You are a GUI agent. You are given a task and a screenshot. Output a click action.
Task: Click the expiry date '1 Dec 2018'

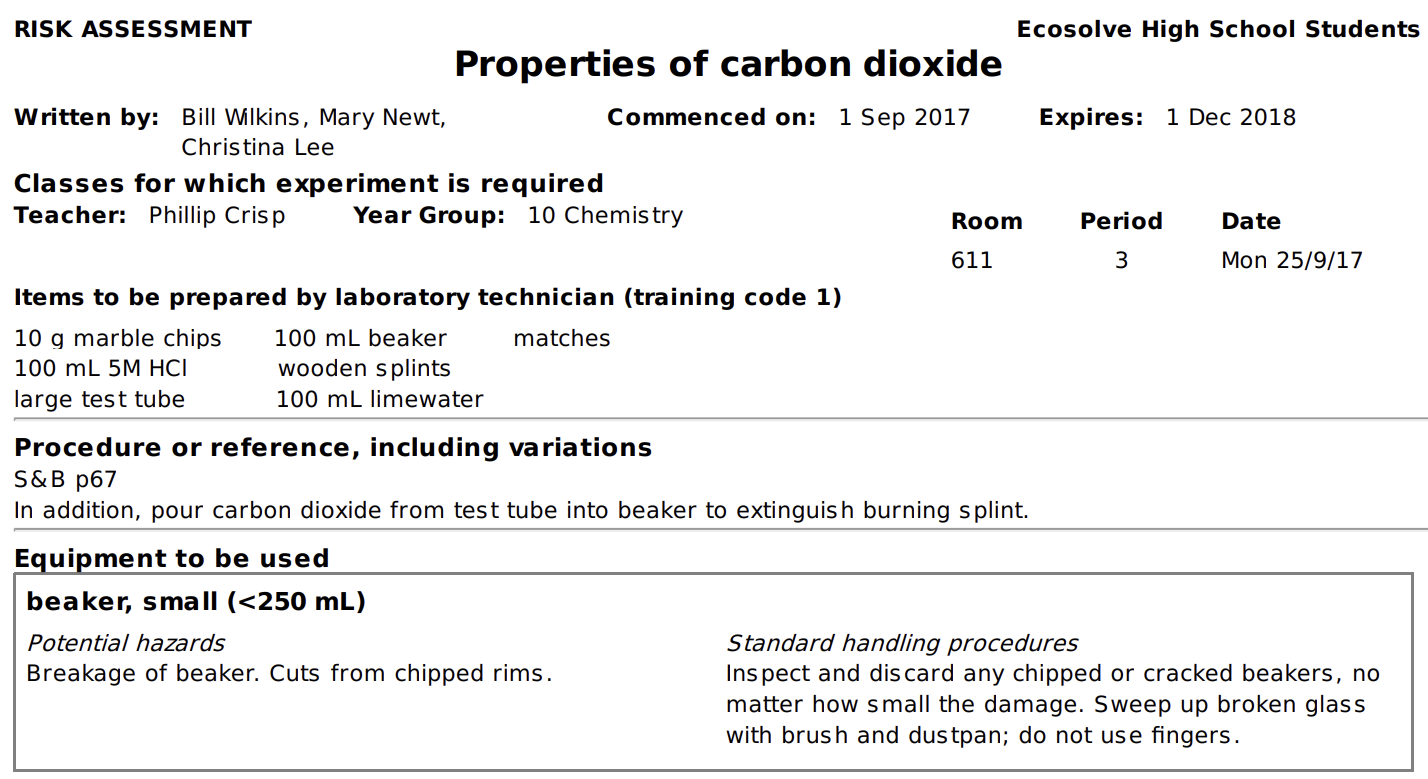[x=1230, y=118]
